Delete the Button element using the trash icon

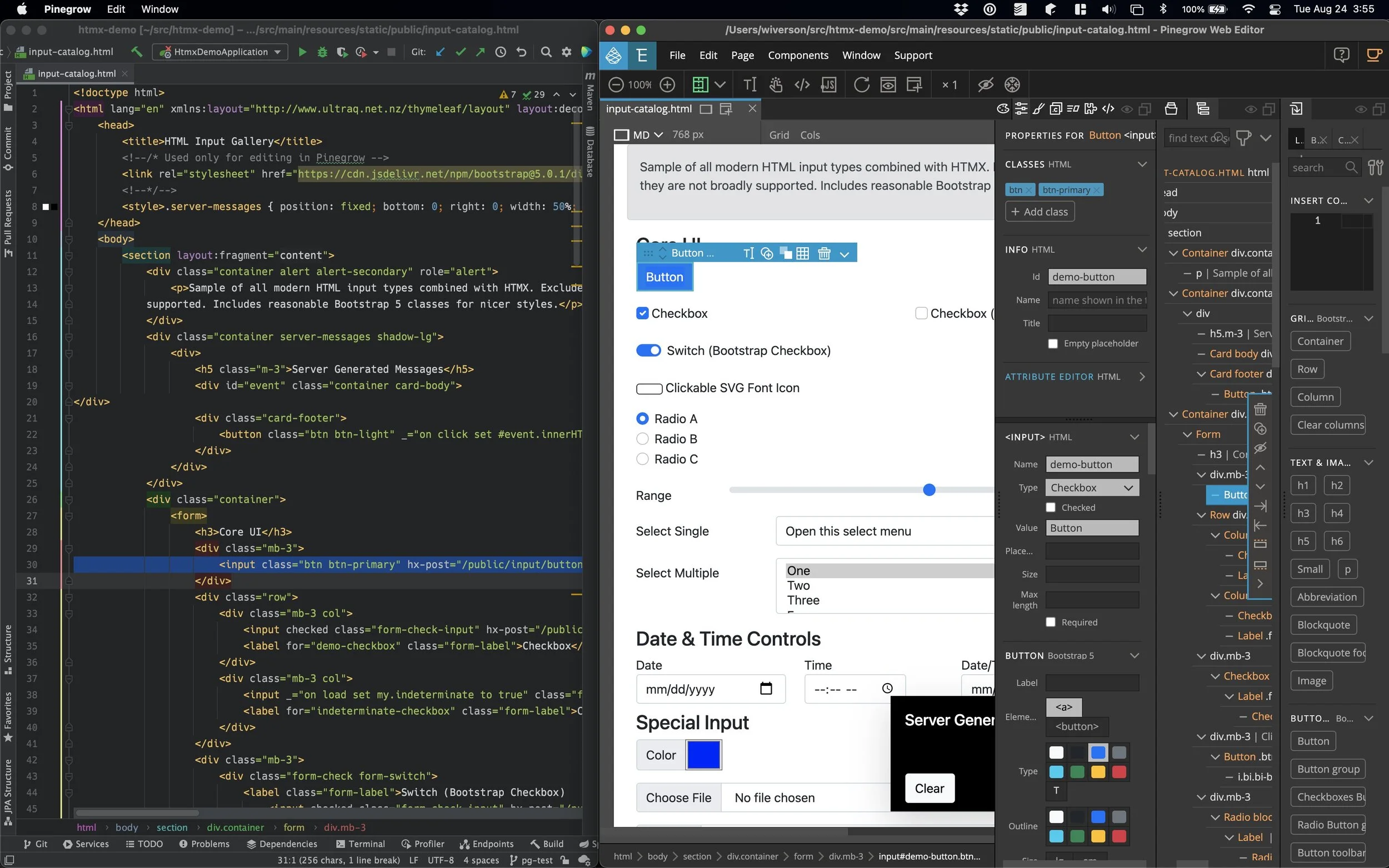[825, 253]
